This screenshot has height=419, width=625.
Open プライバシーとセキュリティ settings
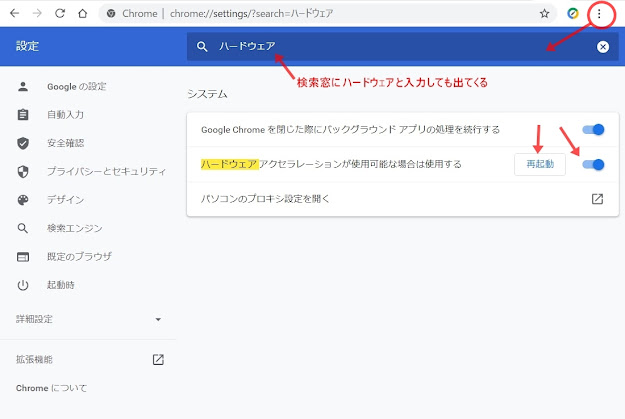click(x=106, y=171)
